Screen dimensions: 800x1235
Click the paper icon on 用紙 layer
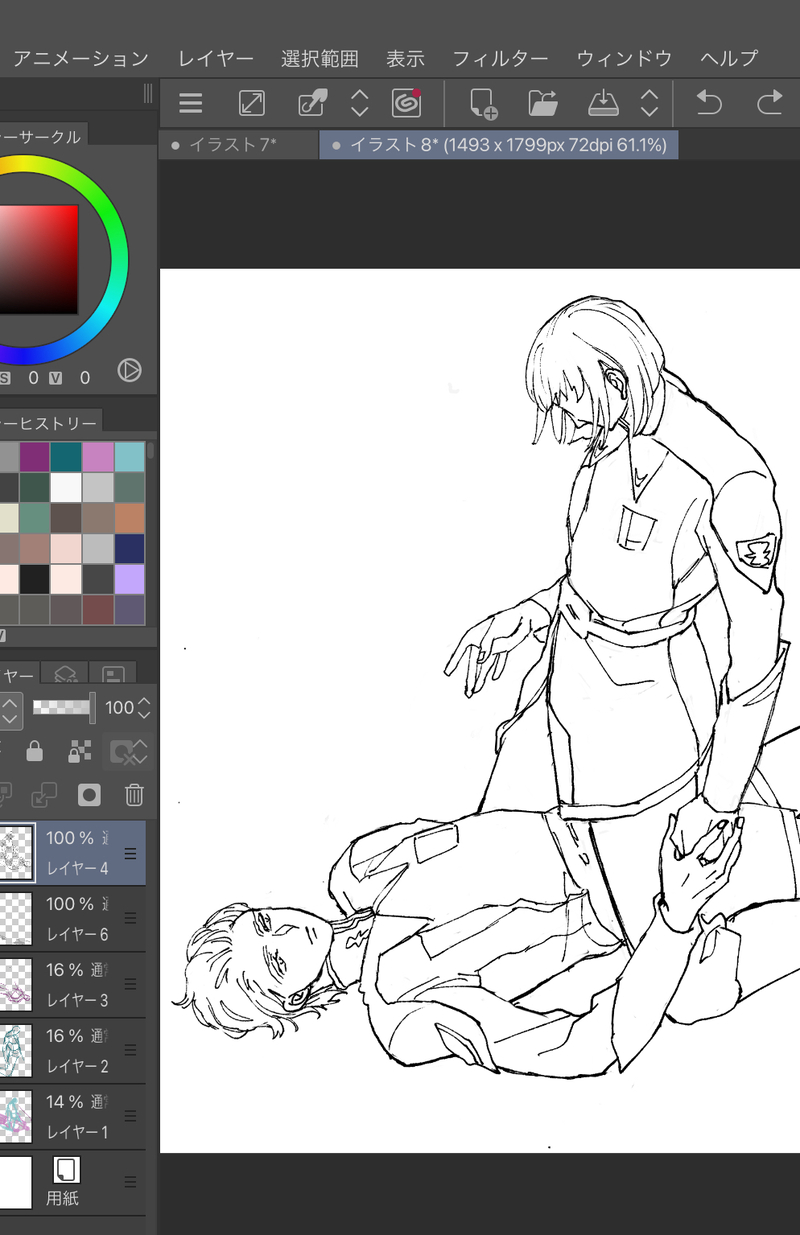point(67,1169)
